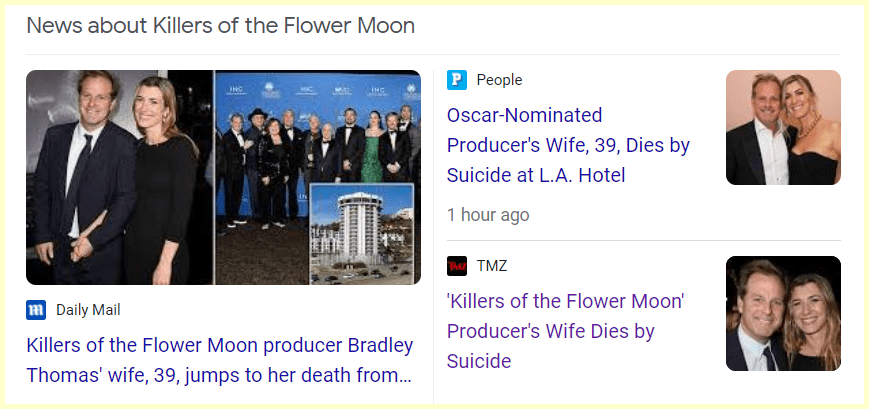The height and width of the screenshot is (409, 869).
Task: Open TMZ's "Producer's Wife Dies" headline
Action: click(x=565, y=330)
